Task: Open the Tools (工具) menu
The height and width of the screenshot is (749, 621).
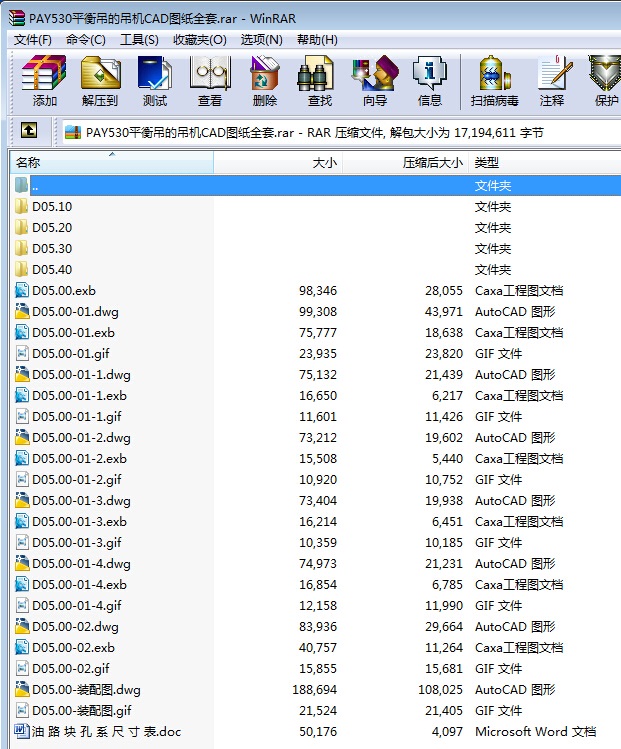Action: pyautogui.click(x=139, y=40)
